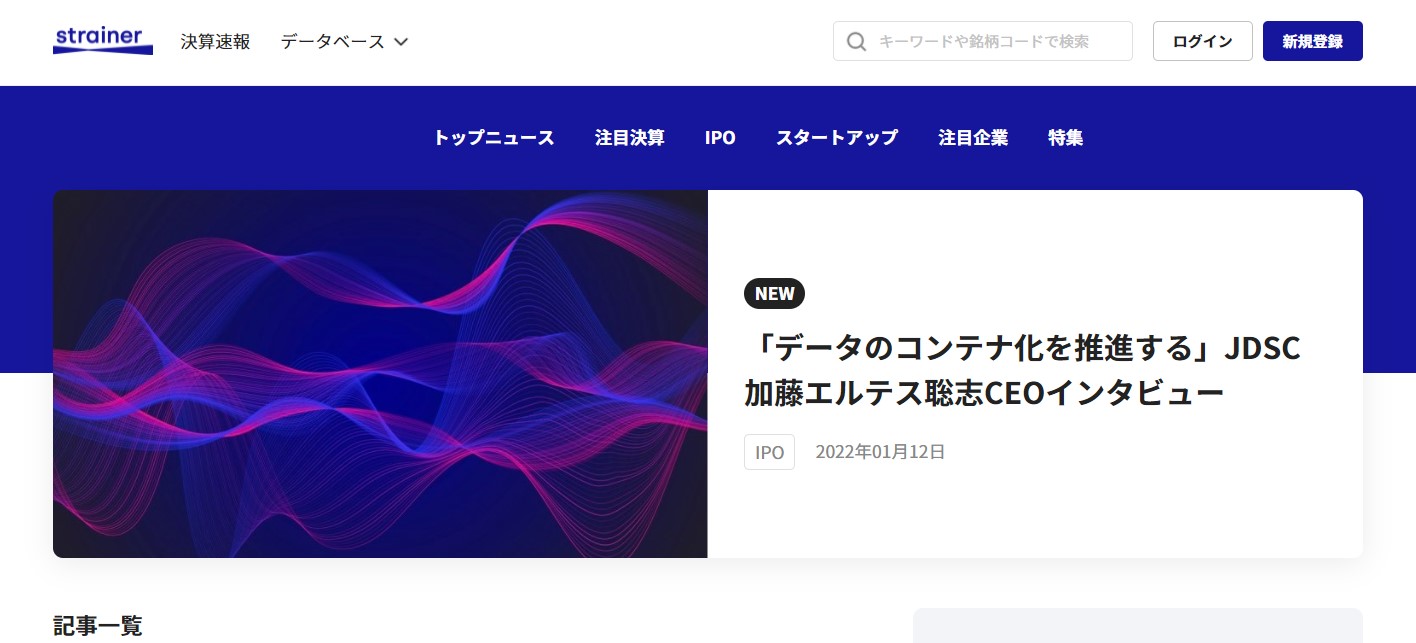
Task: Switch to the トップニュース tab
Action: pos(493,138)
